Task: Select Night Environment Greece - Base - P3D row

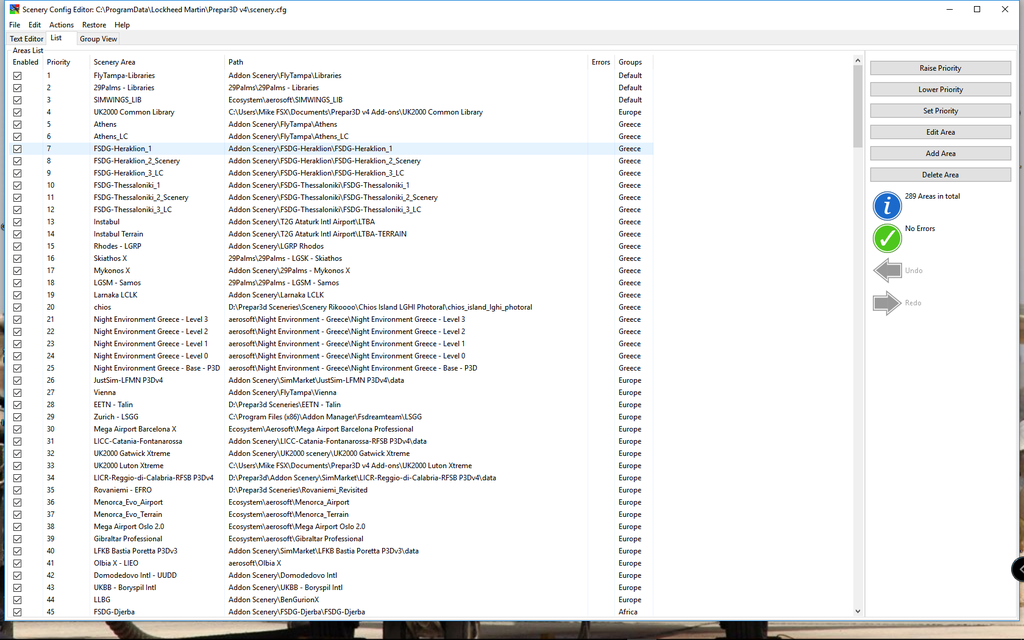Action: point(330,368)
